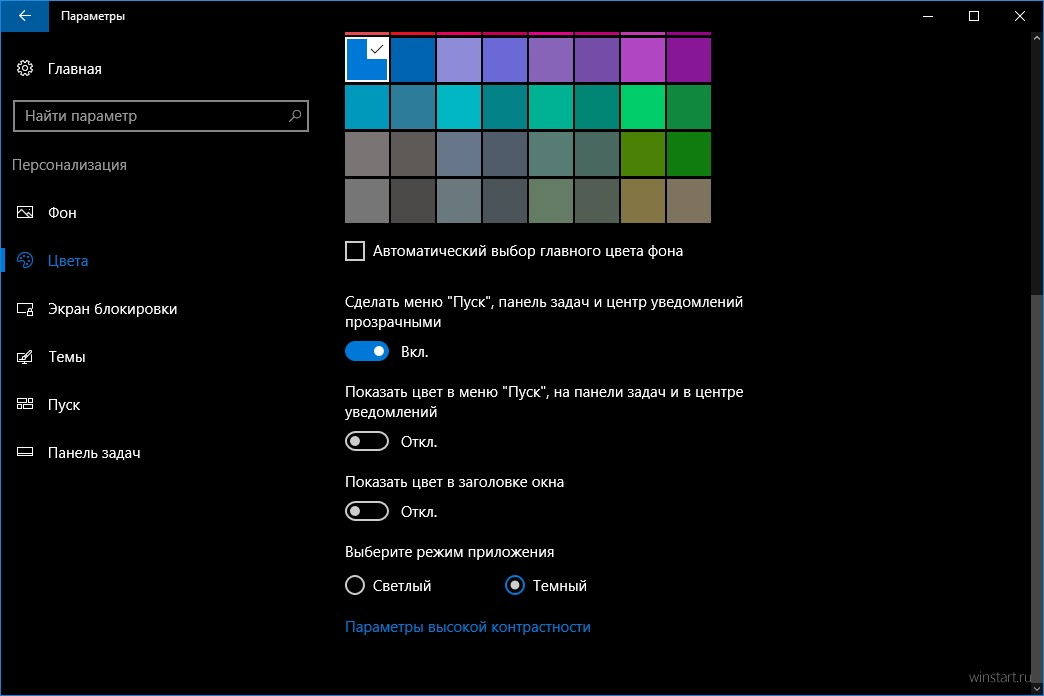The image size is (1044, 696).
Task: Choose the dark blue swatch beside checked one
Action: tap(413, 59)
